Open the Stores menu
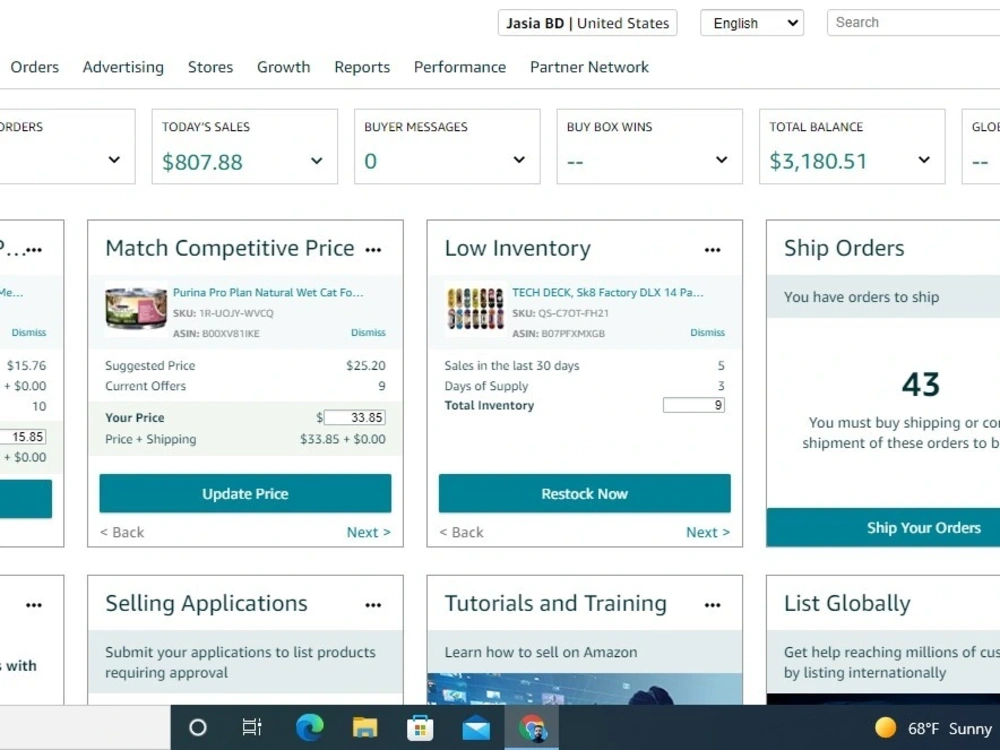1000x750 pixels. [x=210, y=67]
